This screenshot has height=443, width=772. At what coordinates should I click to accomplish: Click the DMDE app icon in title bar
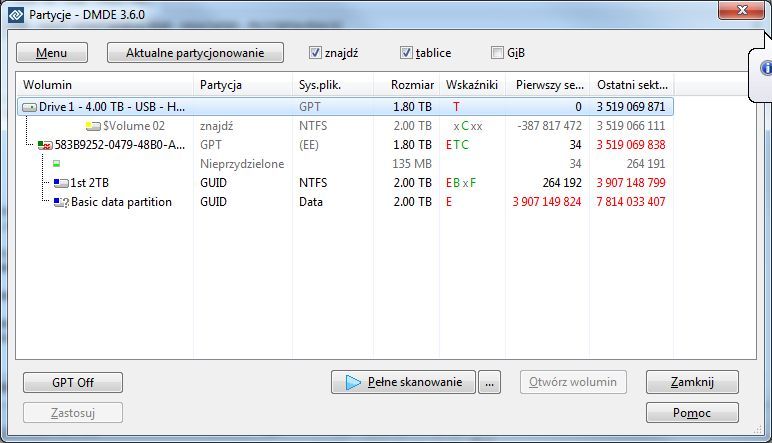coord(16,15)
